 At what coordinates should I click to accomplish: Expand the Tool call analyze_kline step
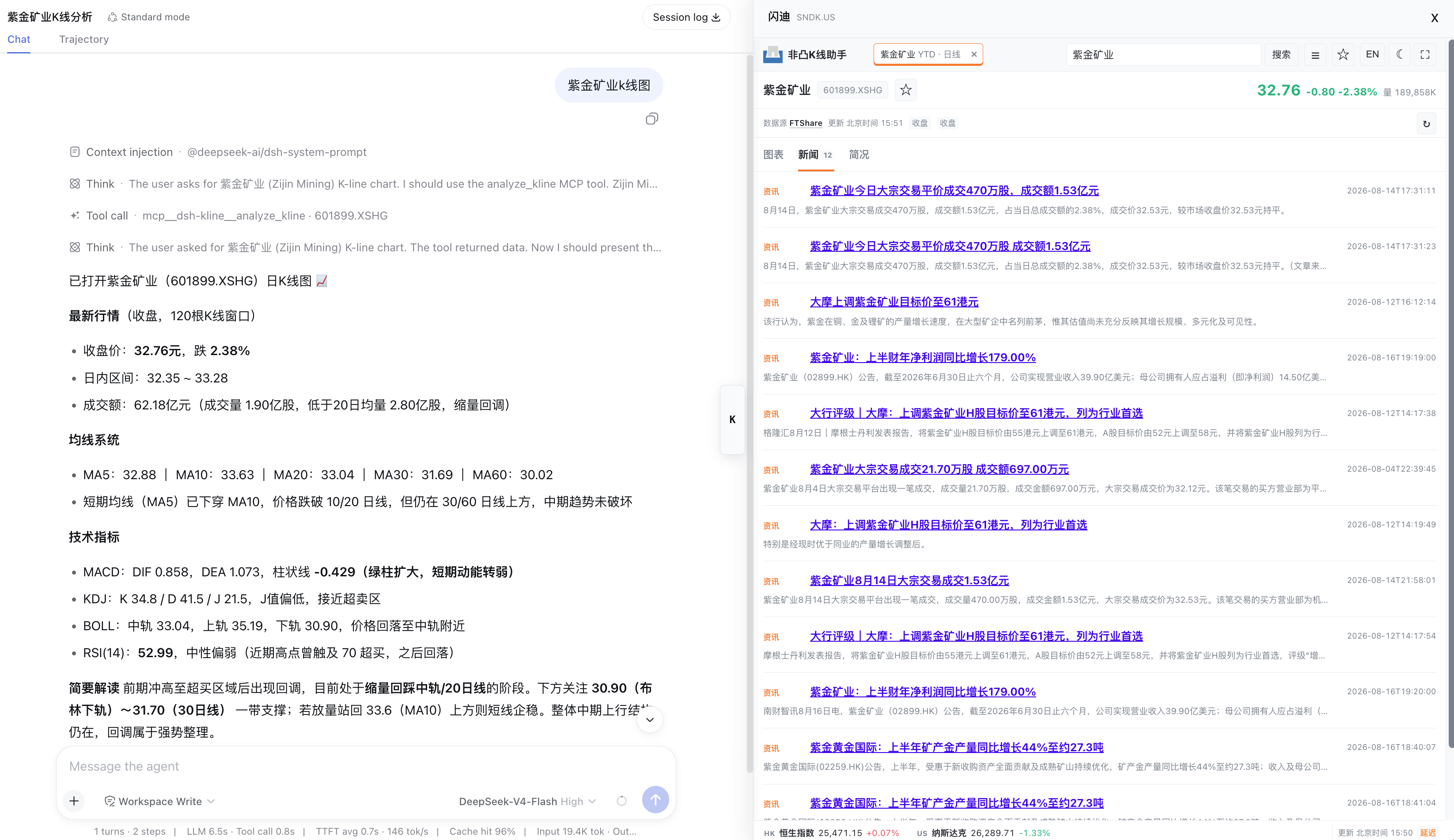(228, 216)
